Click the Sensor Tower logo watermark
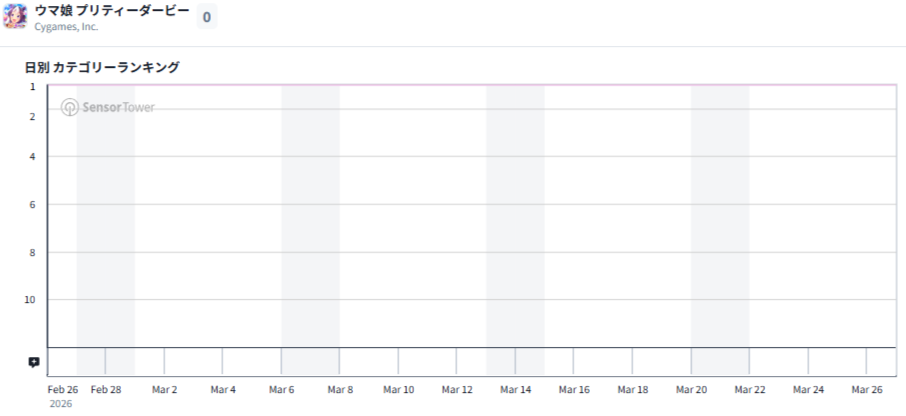 108,107
